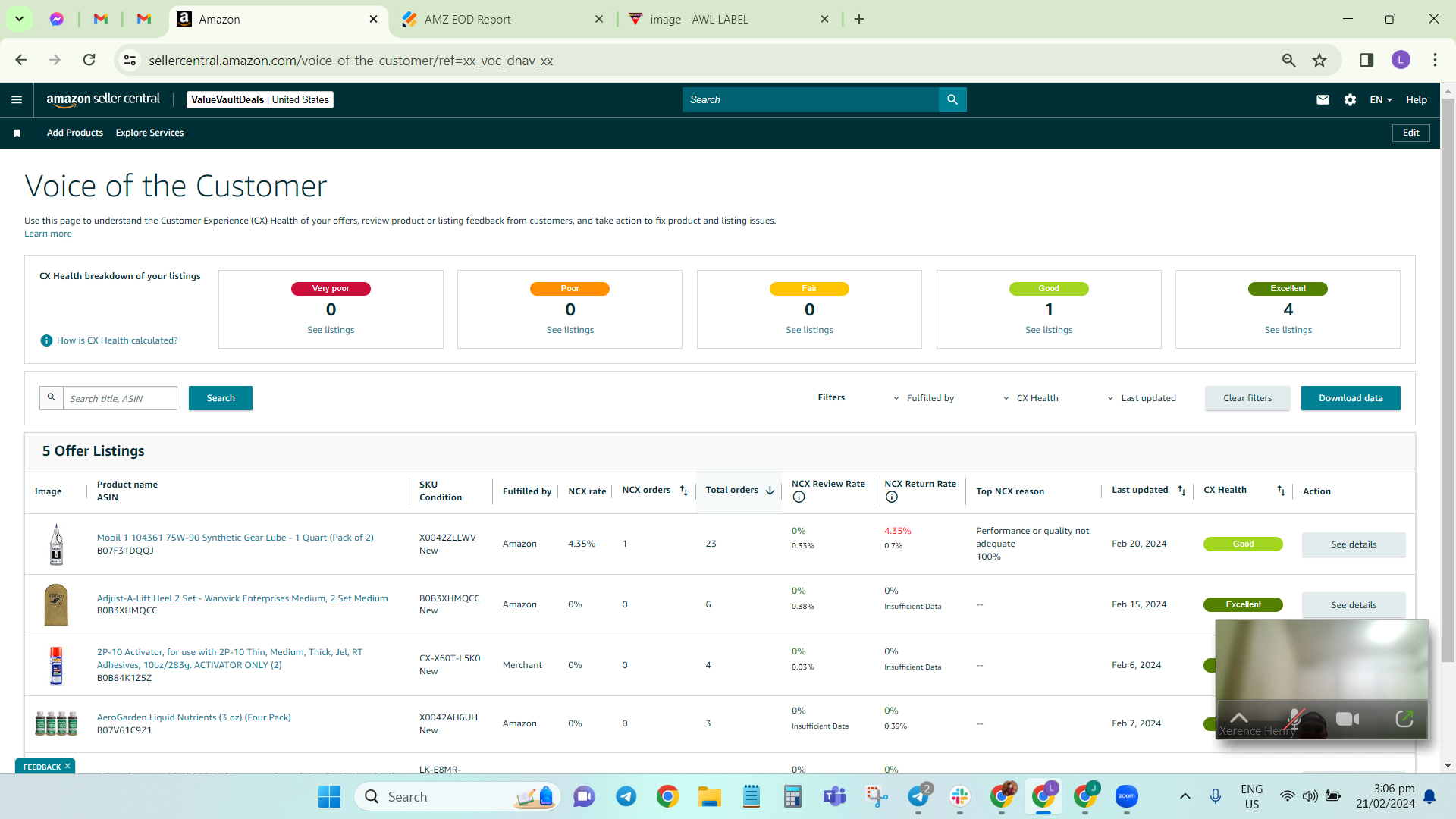Click the NCX Return Rate info icon
This screenshot has height=819, width=1456.
click(892, 497)
